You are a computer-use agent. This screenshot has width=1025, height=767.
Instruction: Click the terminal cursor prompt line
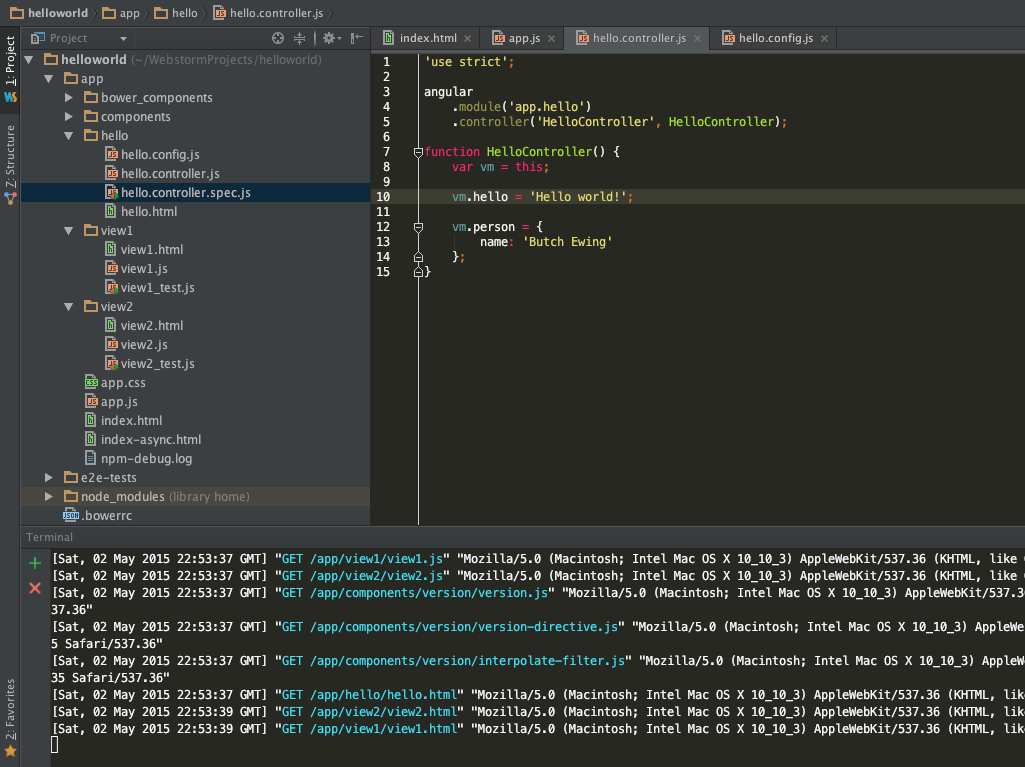click(x=55, y=745)
